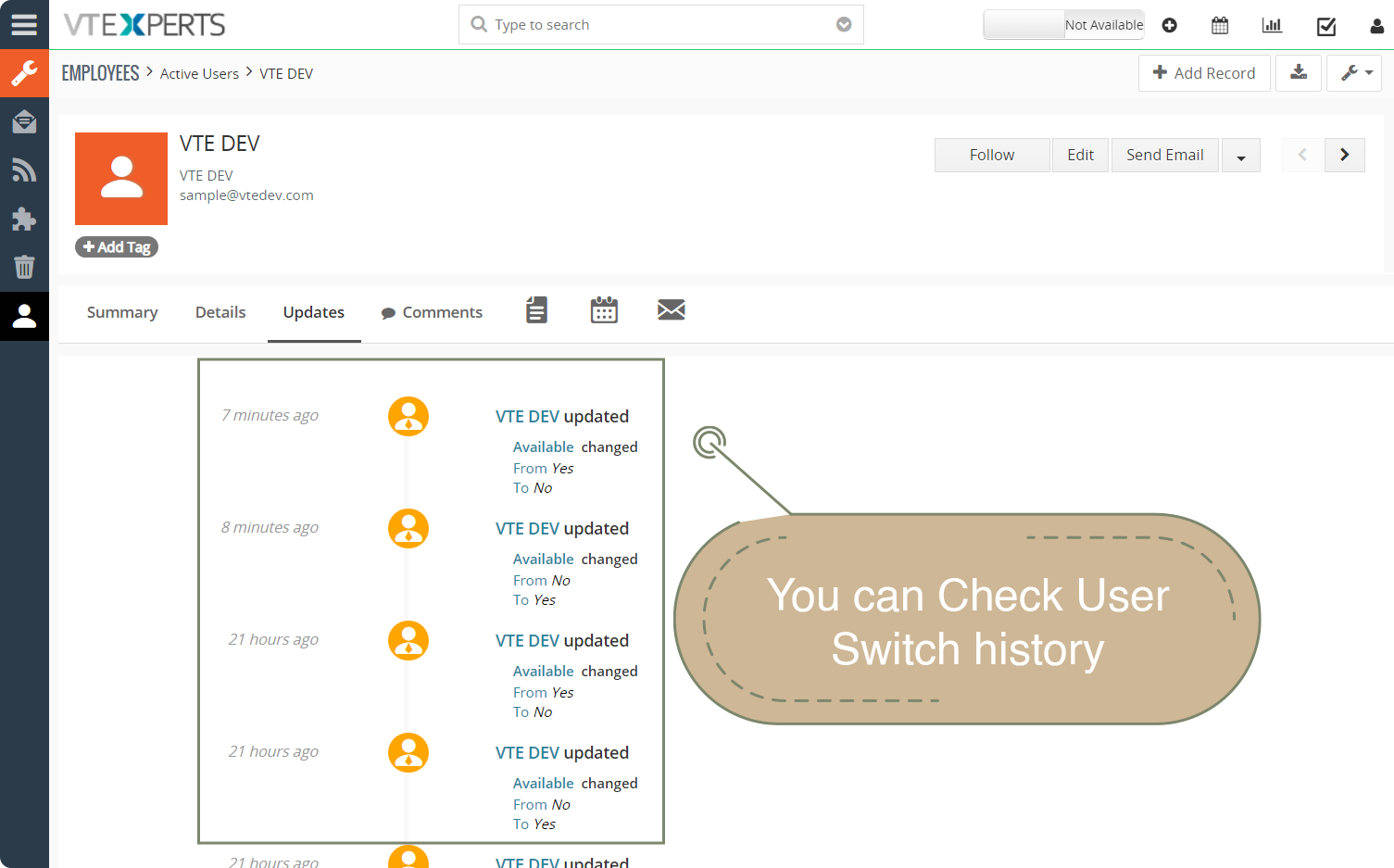Open the calendar activities tab icon
1394x868 pixels.
tap(604, 310)
